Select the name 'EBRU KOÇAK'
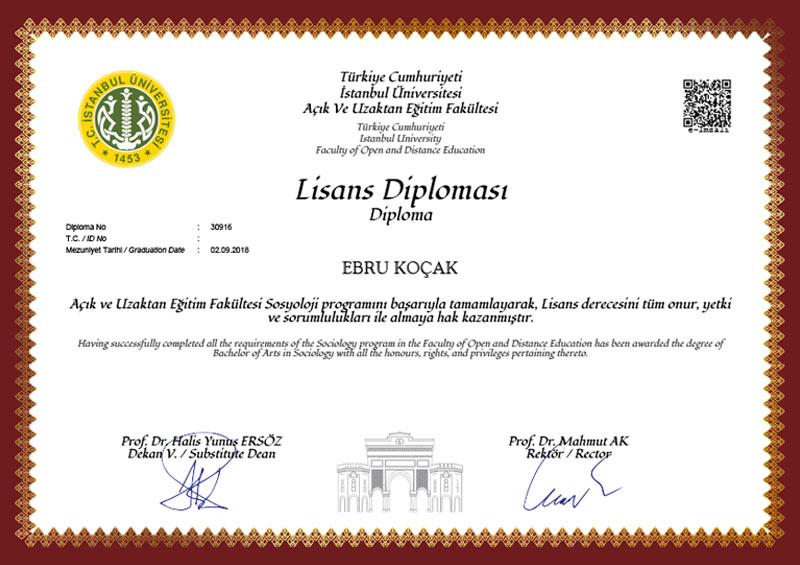Viewport: 800px width, 565px height. click(400, 268)
